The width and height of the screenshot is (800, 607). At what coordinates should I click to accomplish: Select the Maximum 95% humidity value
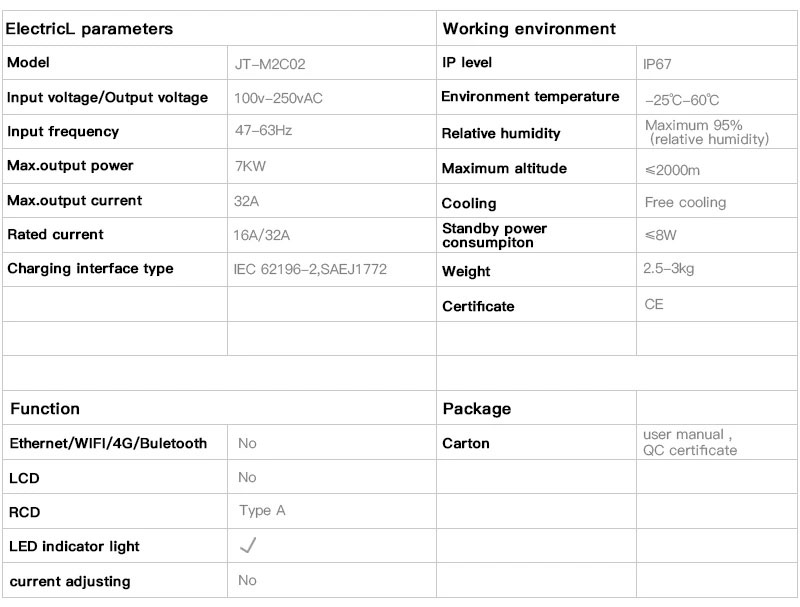tap(706, 132)
